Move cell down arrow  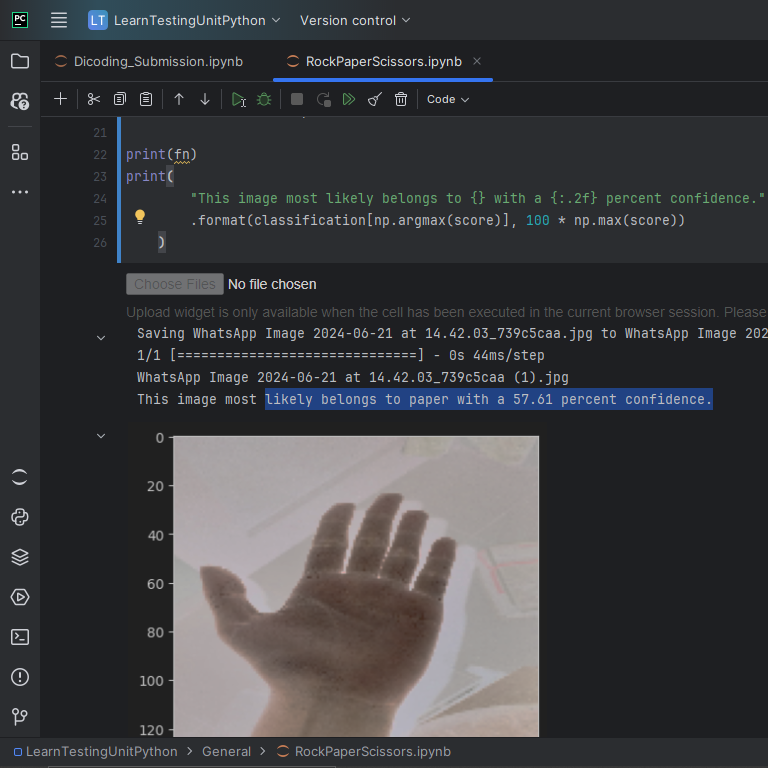click(205, 99)
